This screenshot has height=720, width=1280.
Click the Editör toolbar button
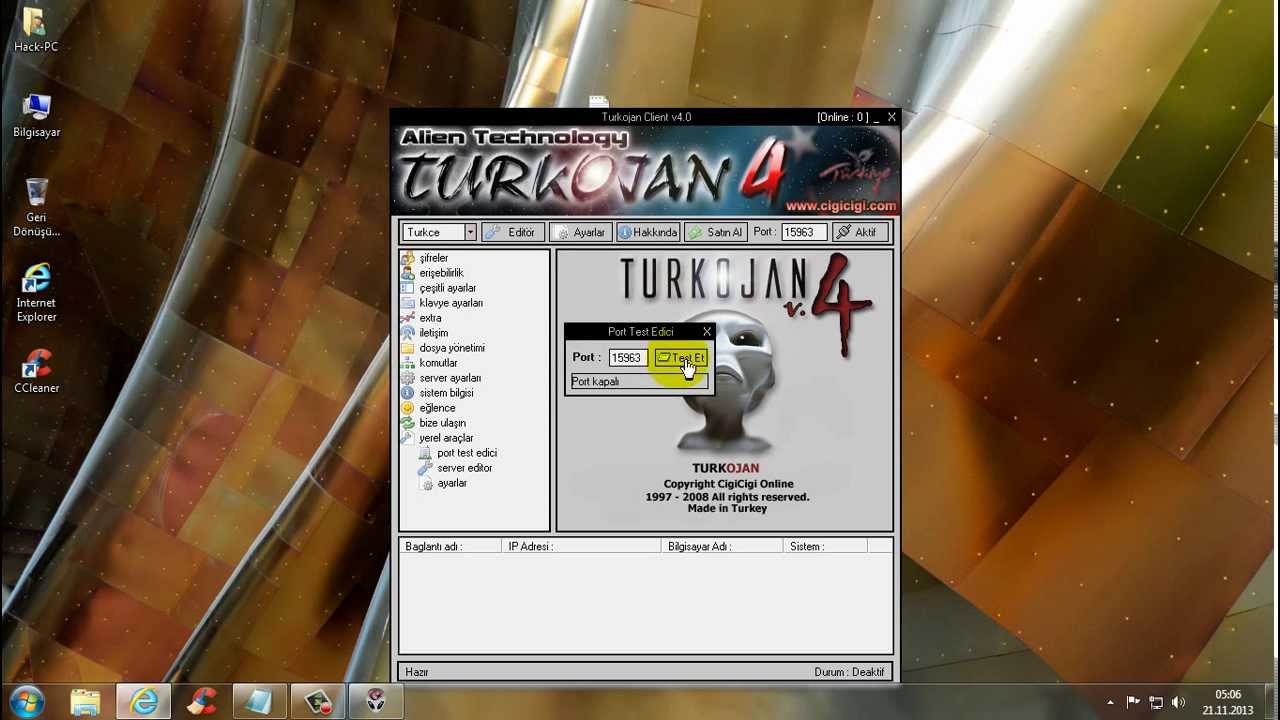[x=512, y=232]
